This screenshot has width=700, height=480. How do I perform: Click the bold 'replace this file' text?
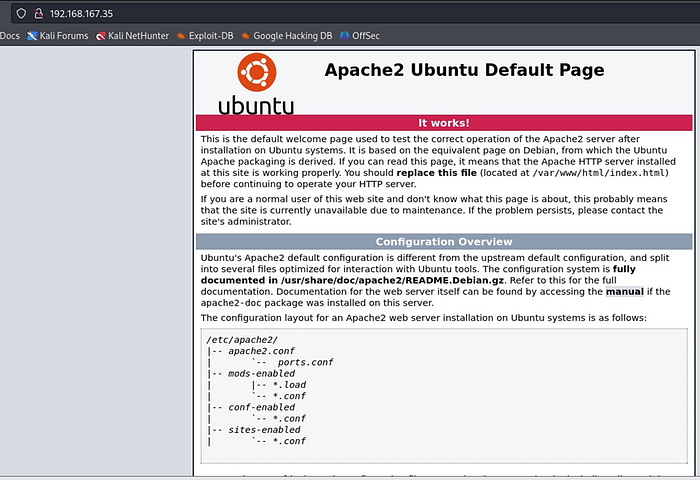click(437, 173)
